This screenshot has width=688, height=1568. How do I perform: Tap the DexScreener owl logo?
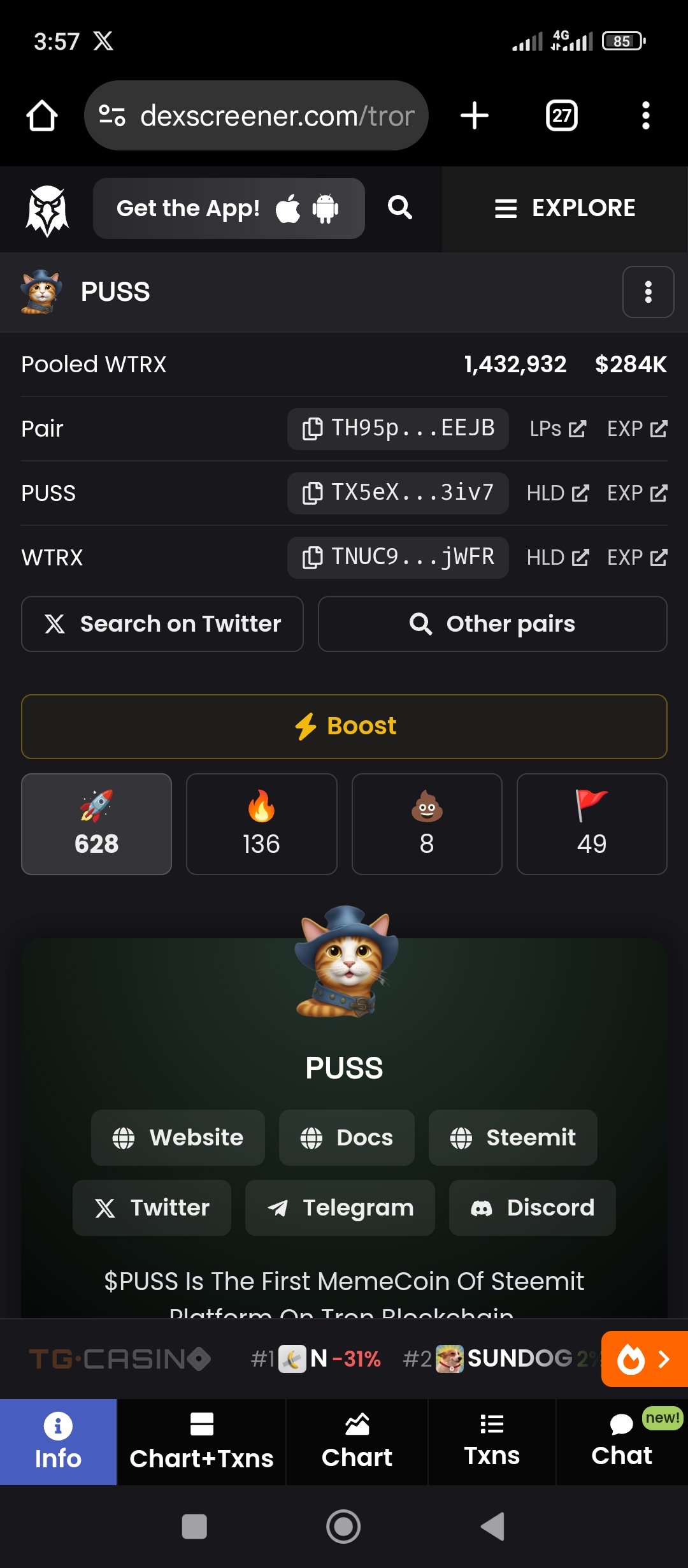(47, 210)
